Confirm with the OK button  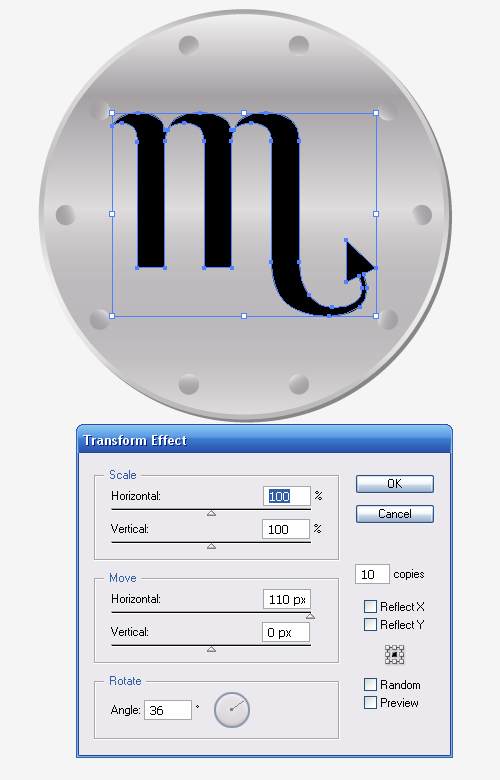395,484
